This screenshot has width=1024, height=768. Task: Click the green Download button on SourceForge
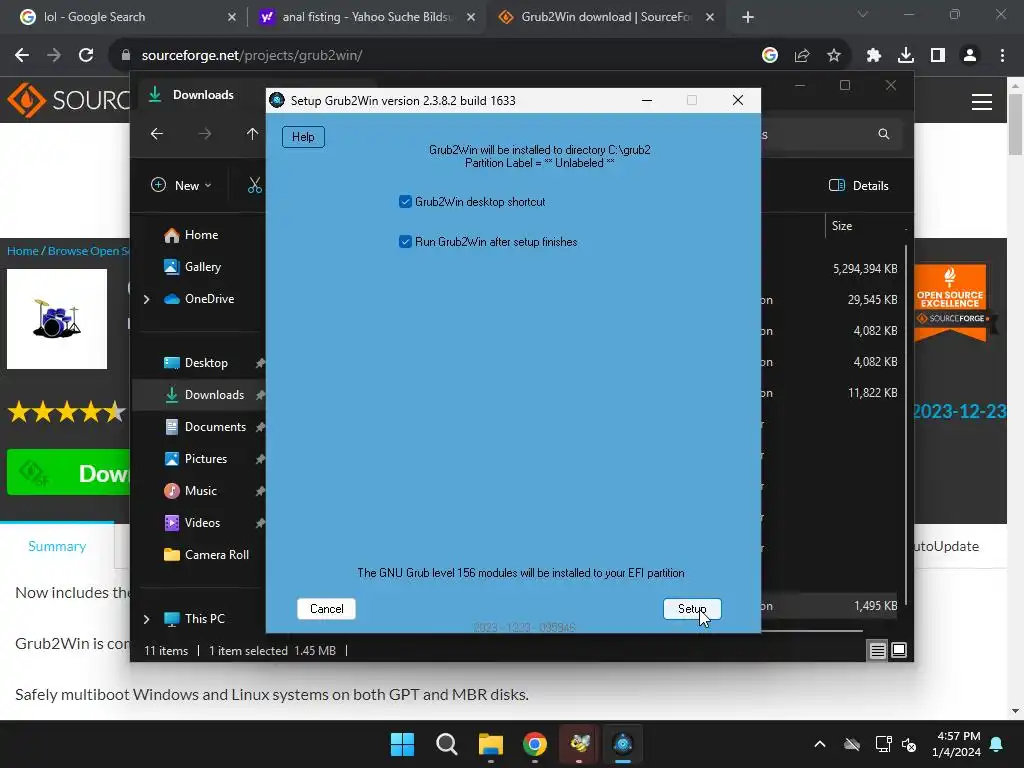click(69, 473)
